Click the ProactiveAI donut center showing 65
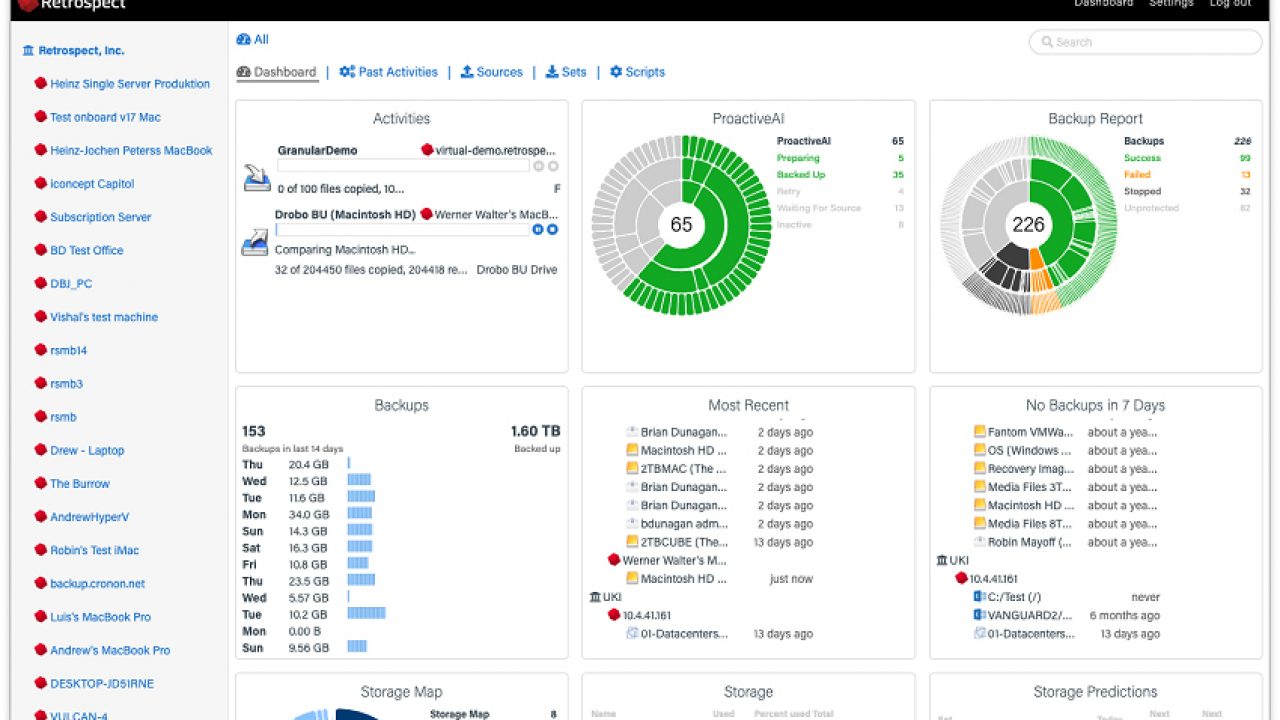The width and height of the screenshot is (1280, 720). [x=681, y=225]
